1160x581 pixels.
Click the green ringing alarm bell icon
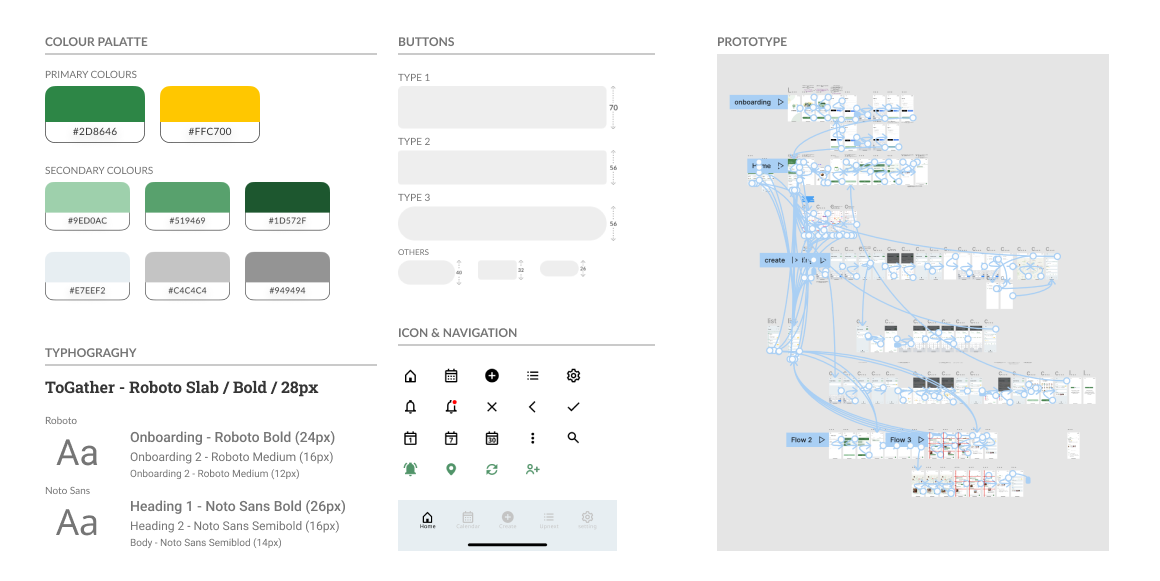point(410,469)
